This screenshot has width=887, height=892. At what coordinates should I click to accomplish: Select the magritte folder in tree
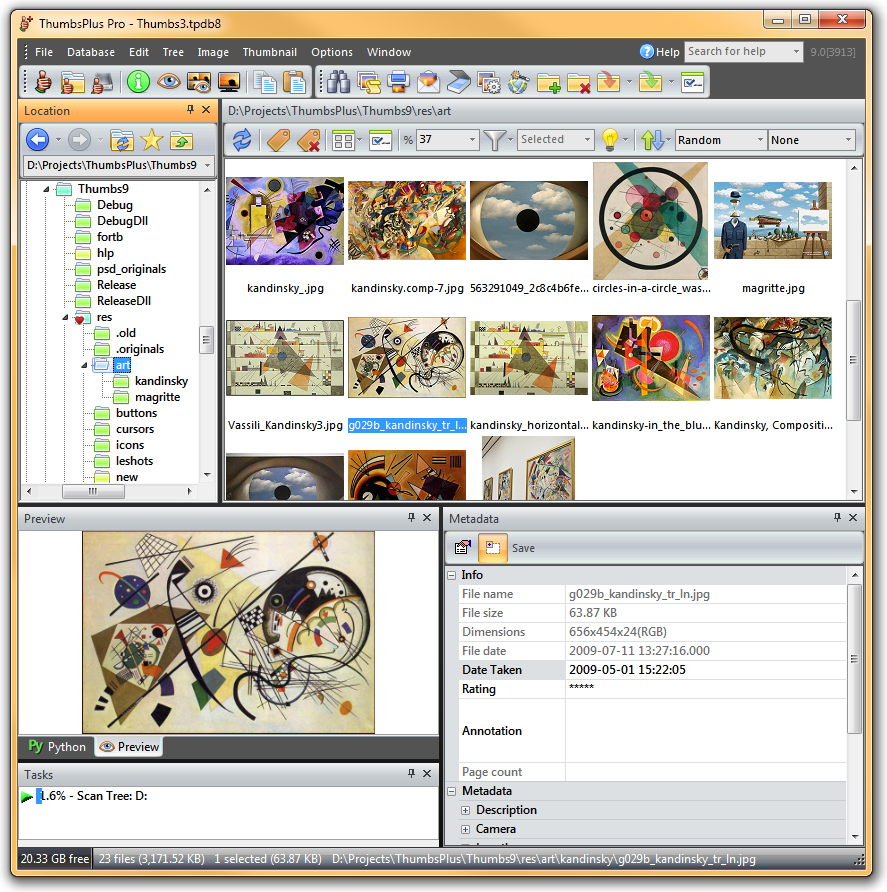pos(158,397)
